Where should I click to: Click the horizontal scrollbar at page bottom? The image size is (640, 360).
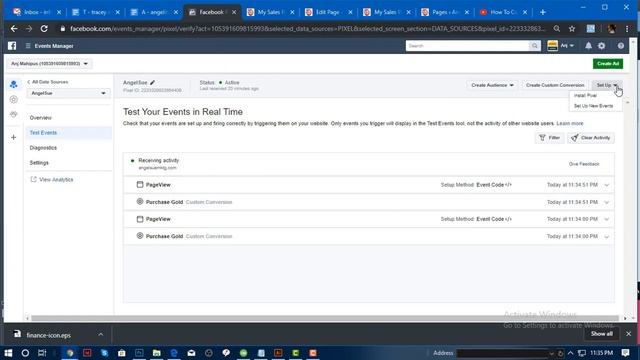point(325,318)
